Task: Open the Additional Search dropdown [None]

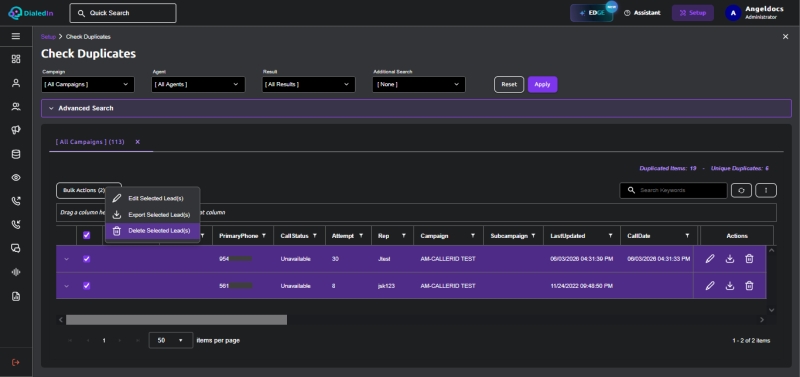Action: 419,84
